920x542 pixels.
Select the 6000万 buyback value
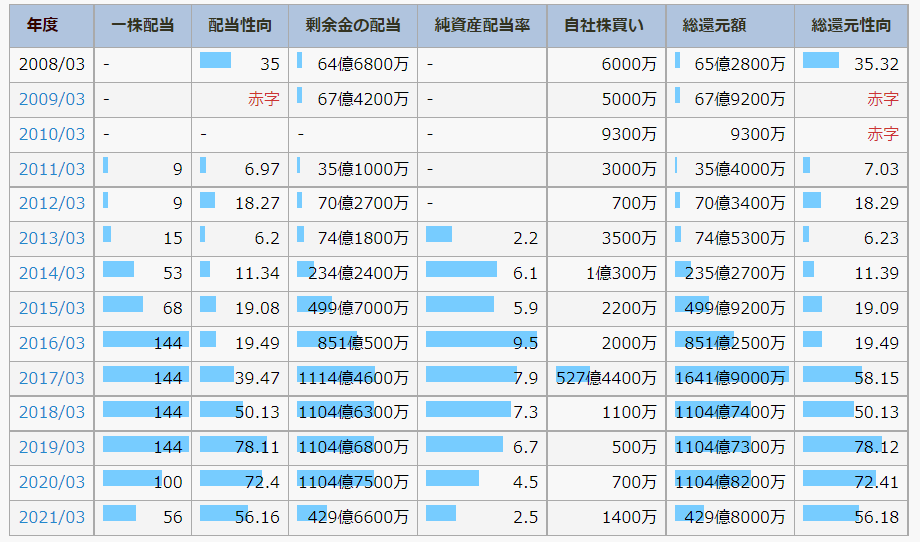pyautogui.click(x=628, y=65)
